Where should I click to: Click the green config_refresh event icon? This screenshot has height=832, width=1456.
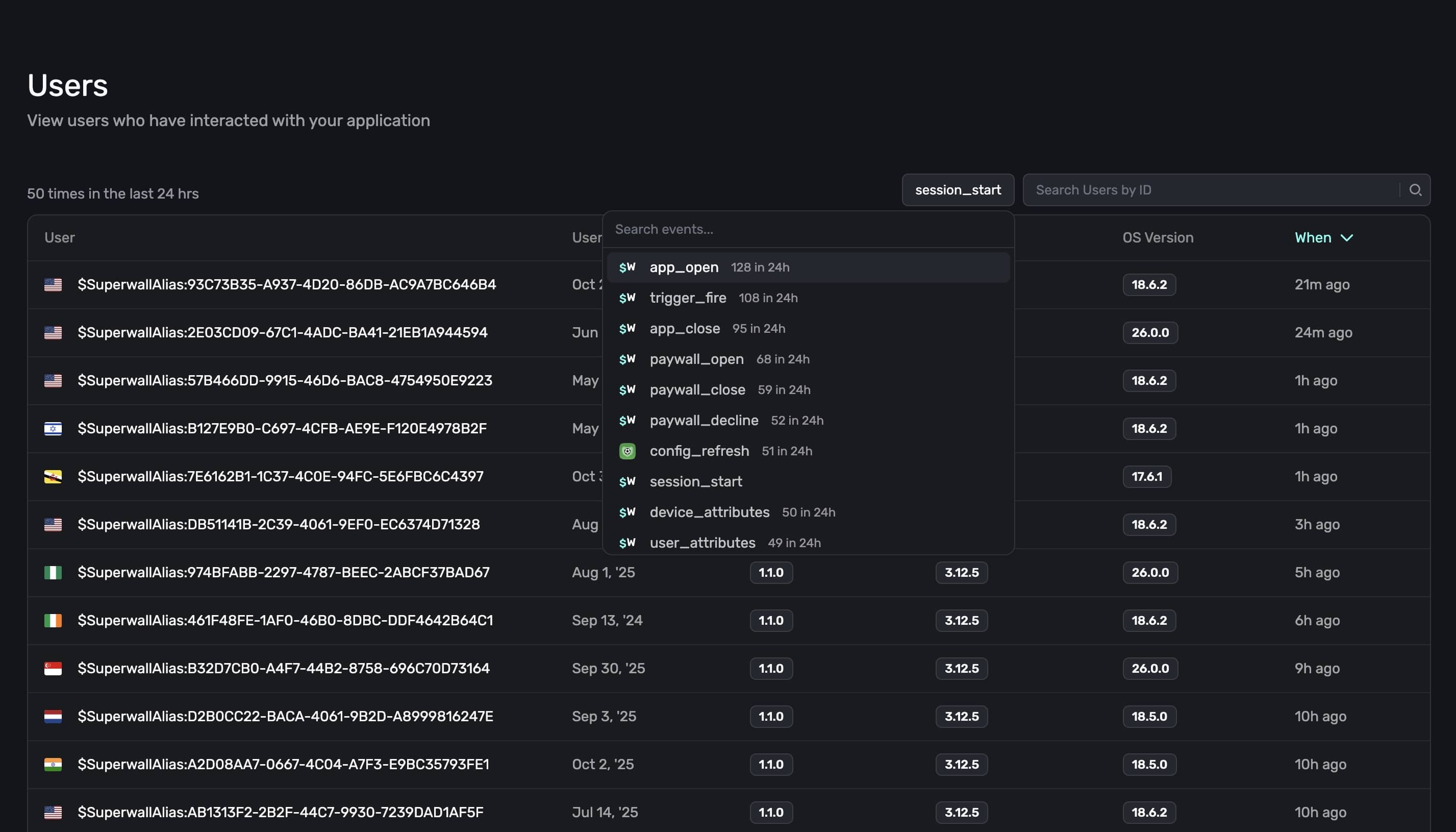(x=627, y=451)
